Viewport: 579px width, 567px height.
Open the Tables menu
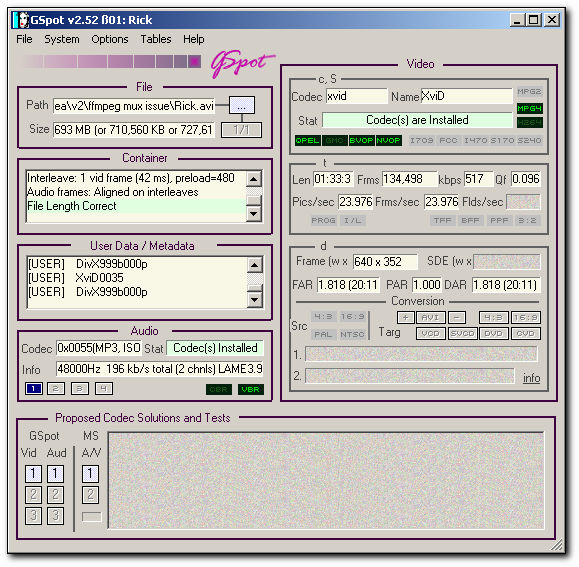point(156,39)
